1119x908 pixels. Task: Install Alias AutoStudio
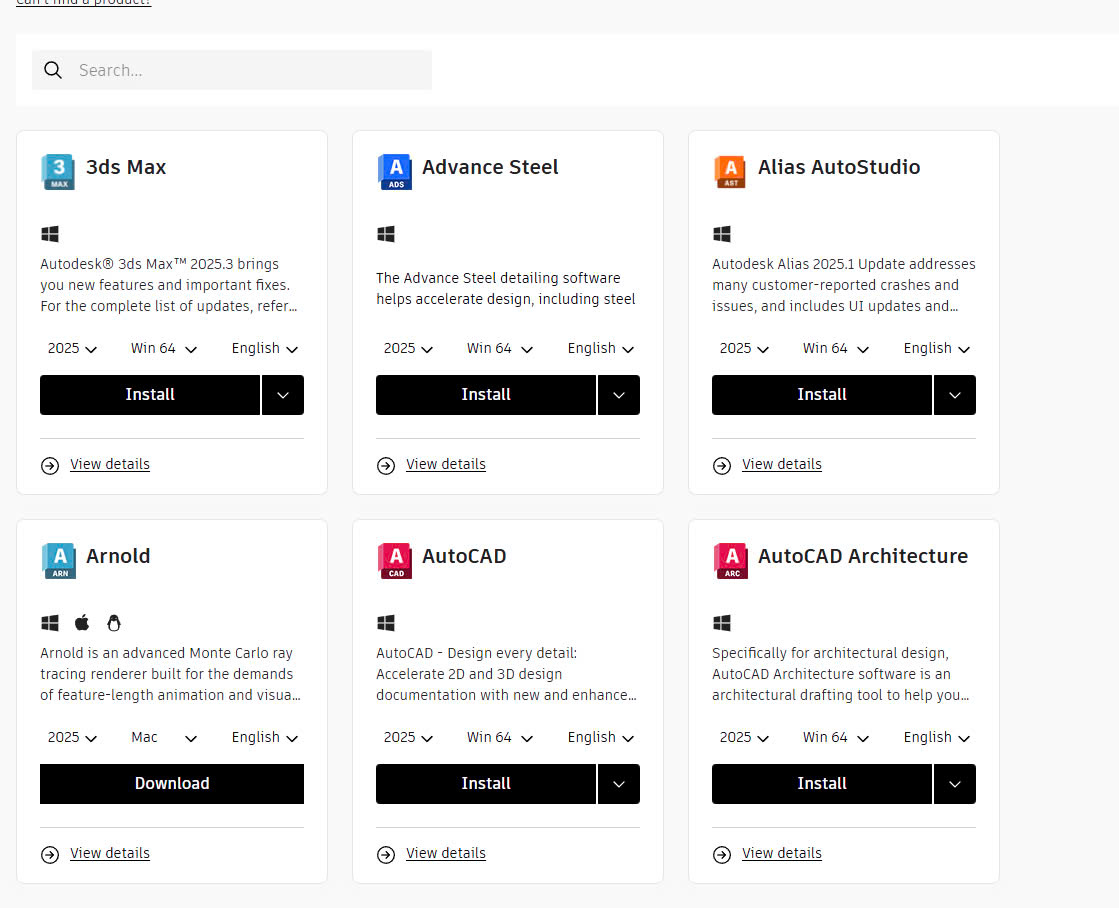point(822,395)
